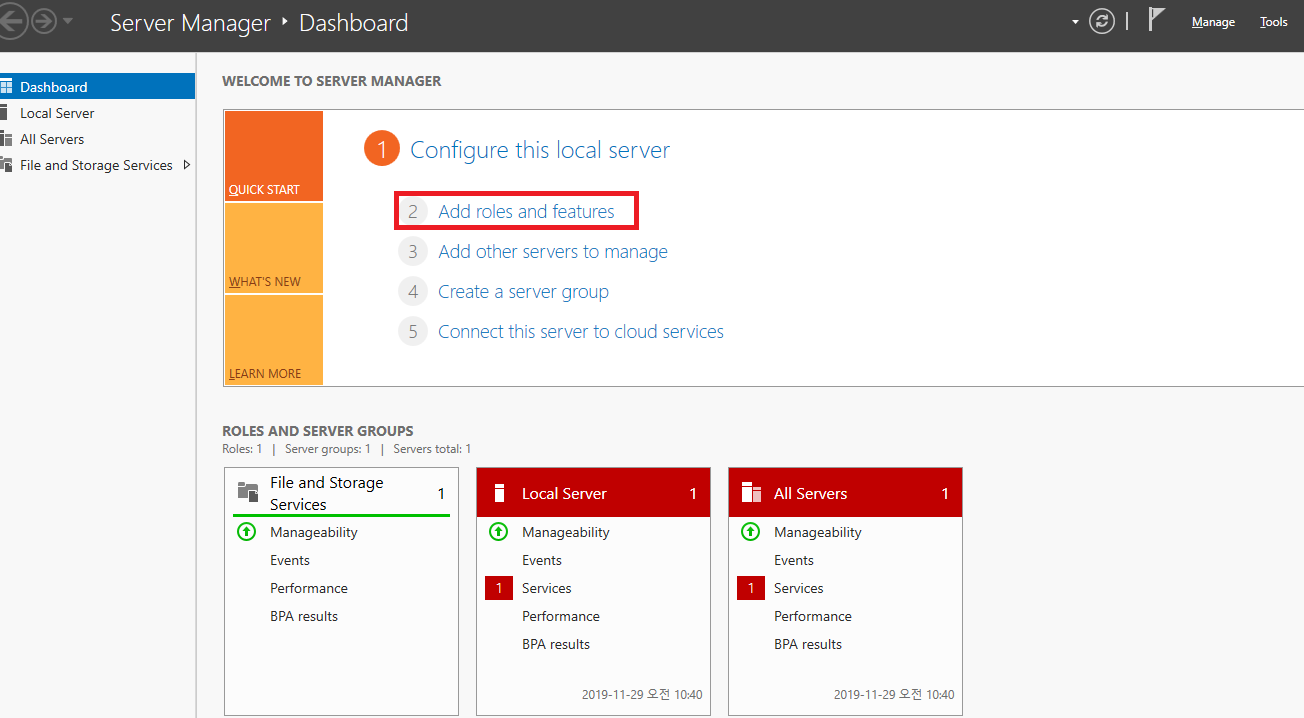The image size is (1304, 718).
Task: Open Performance in File and Storage tile
Action: point(309,588)
